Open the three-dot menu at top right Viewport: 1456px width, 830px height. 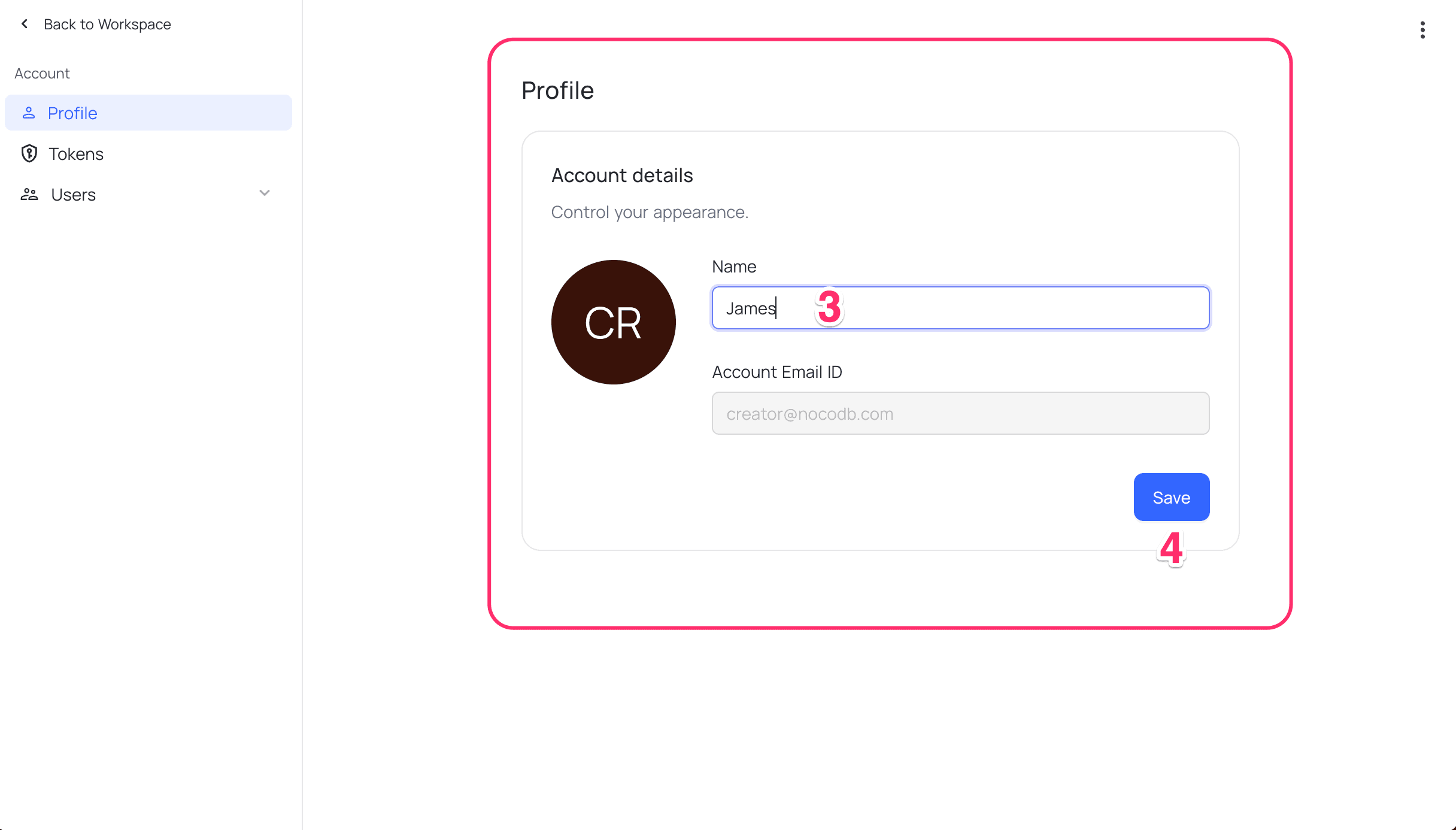[1422, 29]
